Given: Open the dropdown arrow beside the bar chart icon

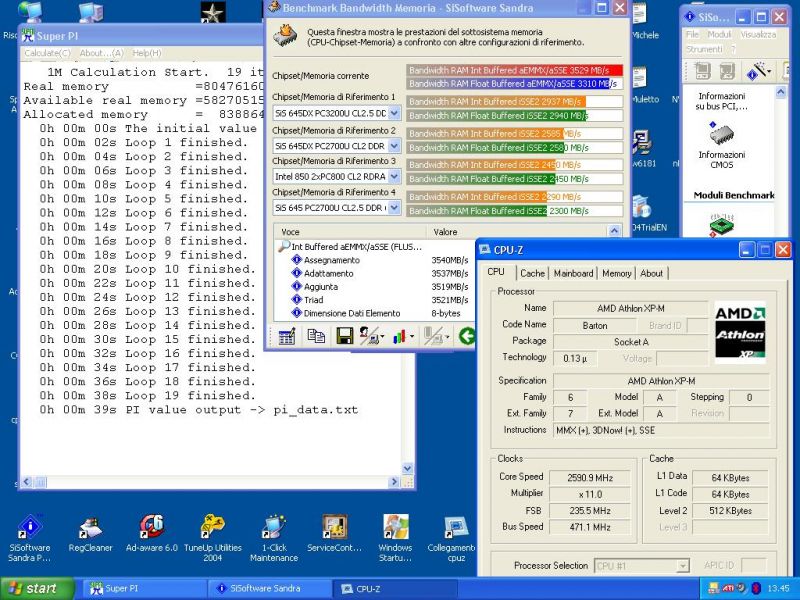Looking at the screenshot, I should [x=412, y=337].
